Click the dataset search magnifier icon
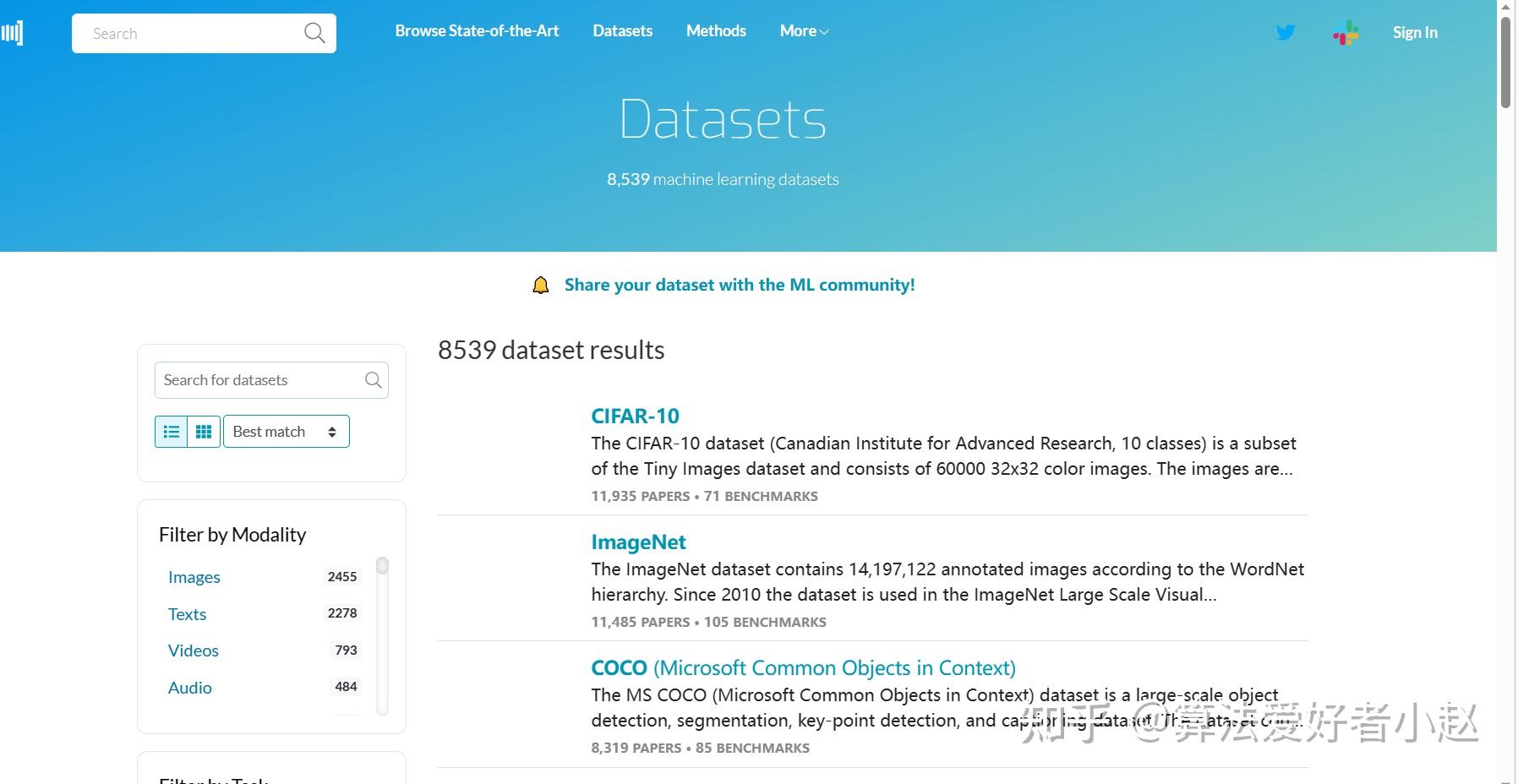This screenshot has width=1518, height=784. (x=372, y=380)
